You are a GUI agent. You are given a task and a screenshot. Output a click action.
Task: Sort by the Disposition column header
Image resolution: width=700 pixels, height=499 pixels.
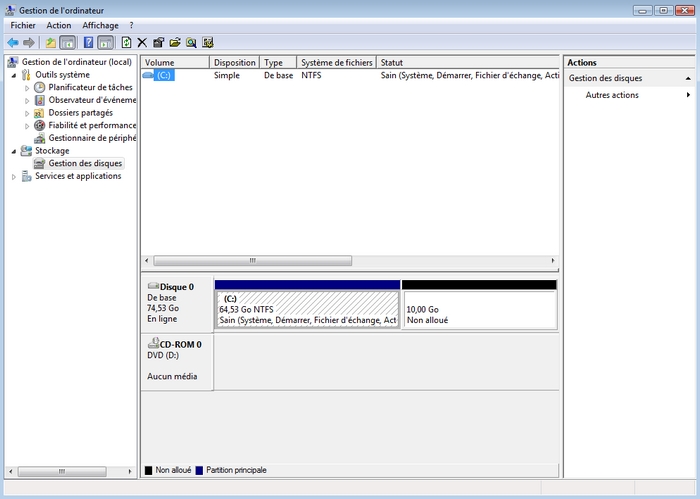pos(234,62)
